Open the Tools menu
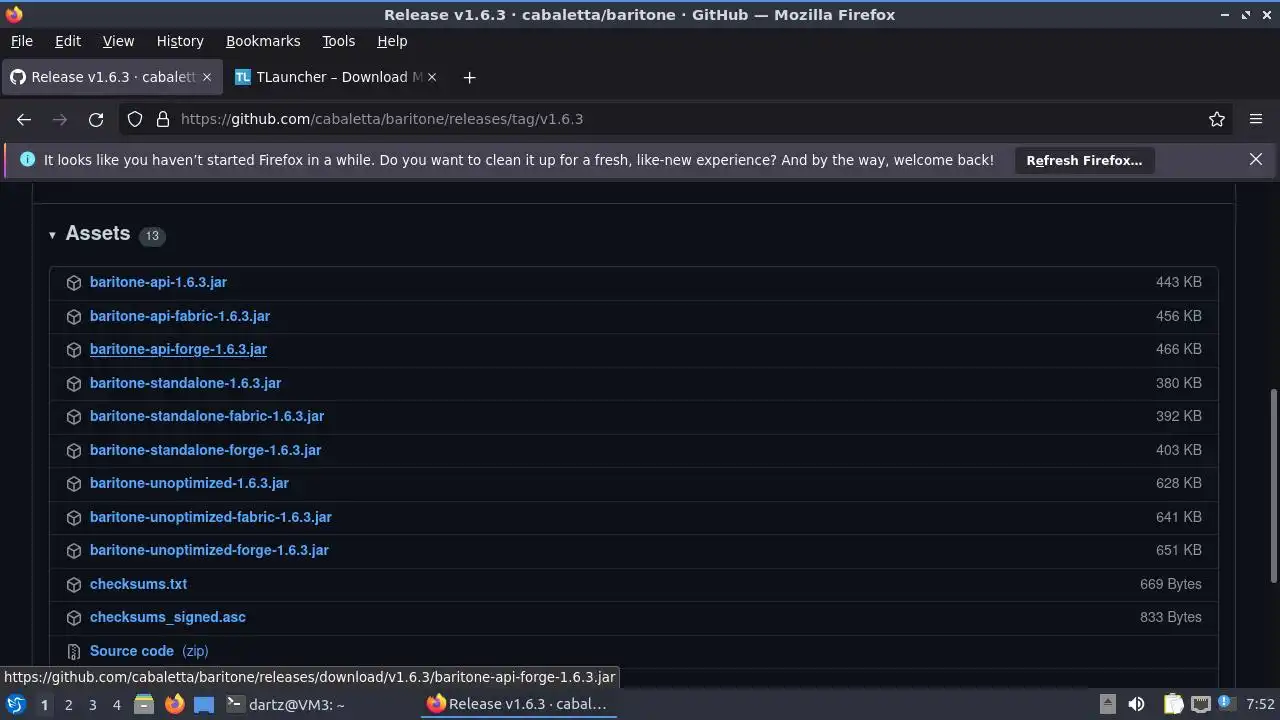 [338, 41]
